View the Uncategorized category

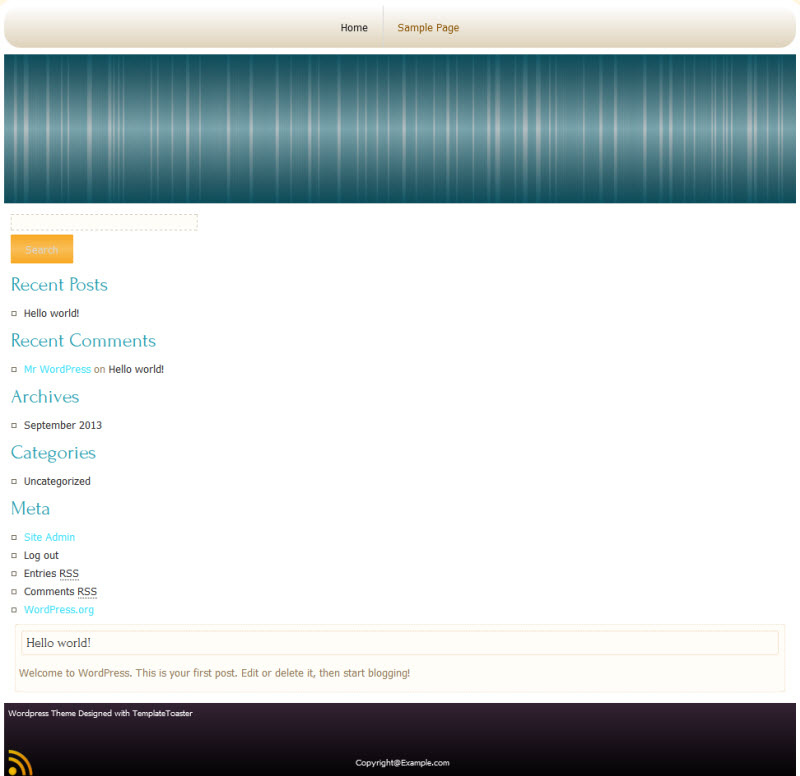tap(57, 481)
